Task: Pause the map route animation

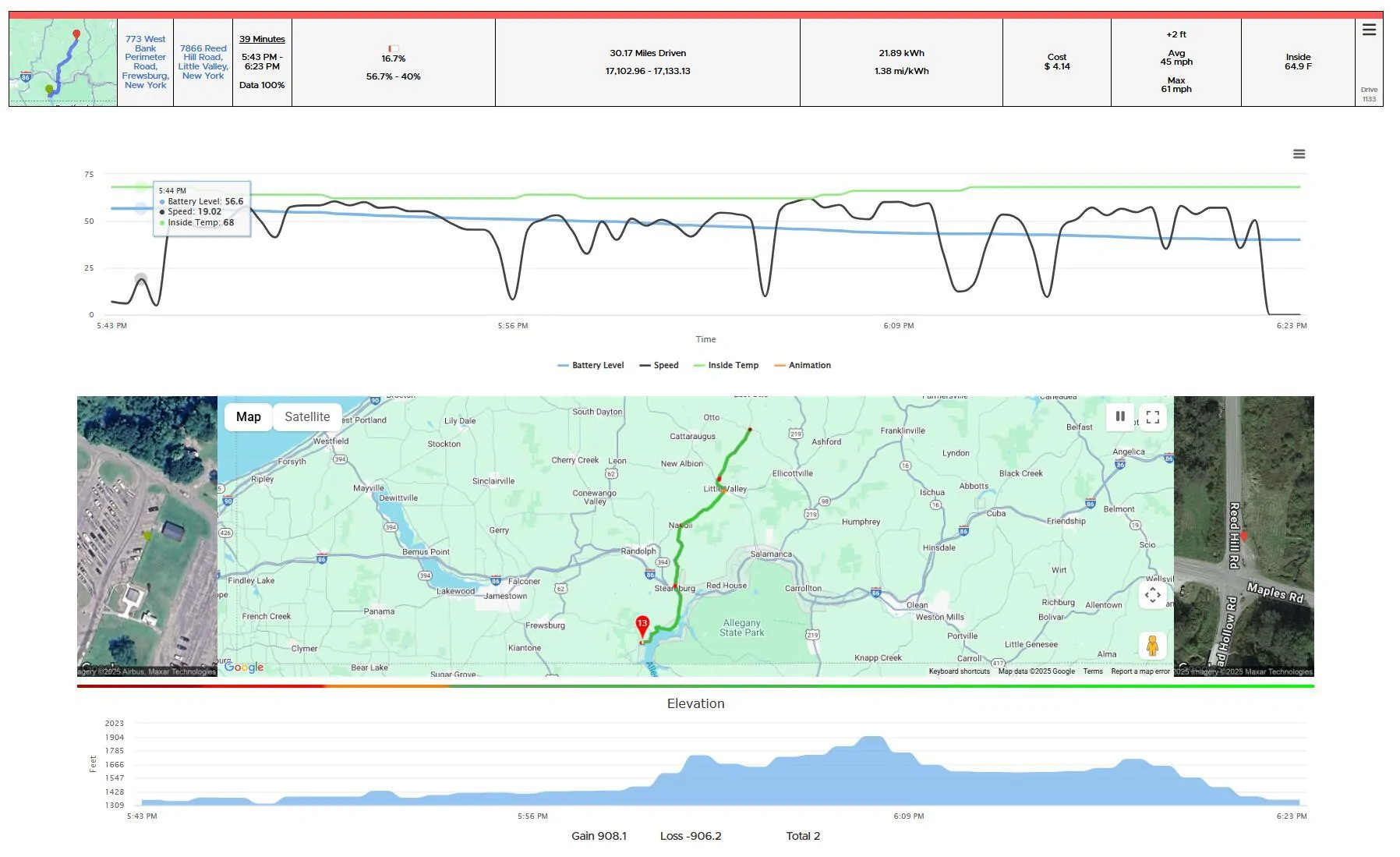Action: (1120, 416)
